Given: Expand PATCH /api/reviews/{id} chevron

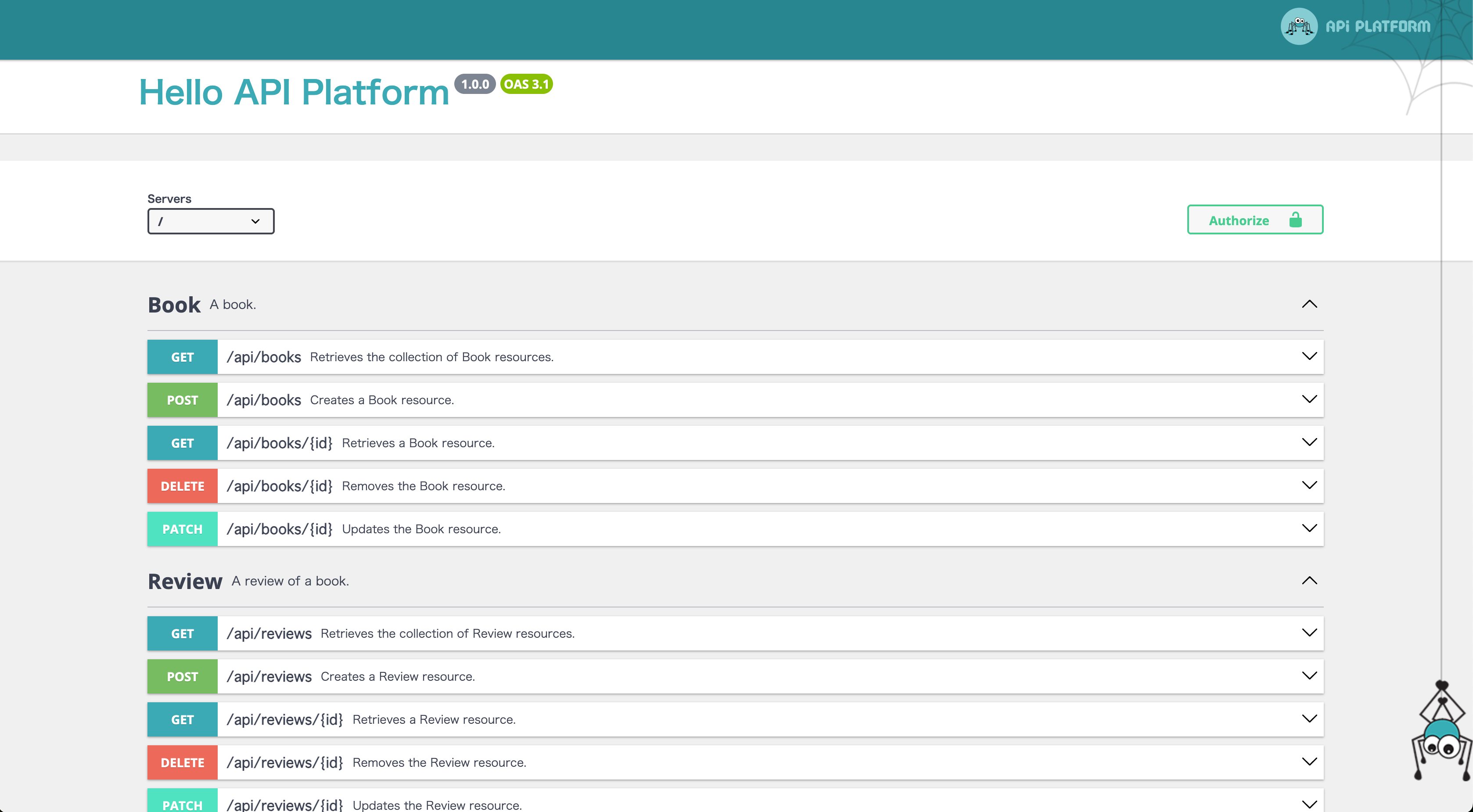Looking at the screenshot, I should (1309, 805).
